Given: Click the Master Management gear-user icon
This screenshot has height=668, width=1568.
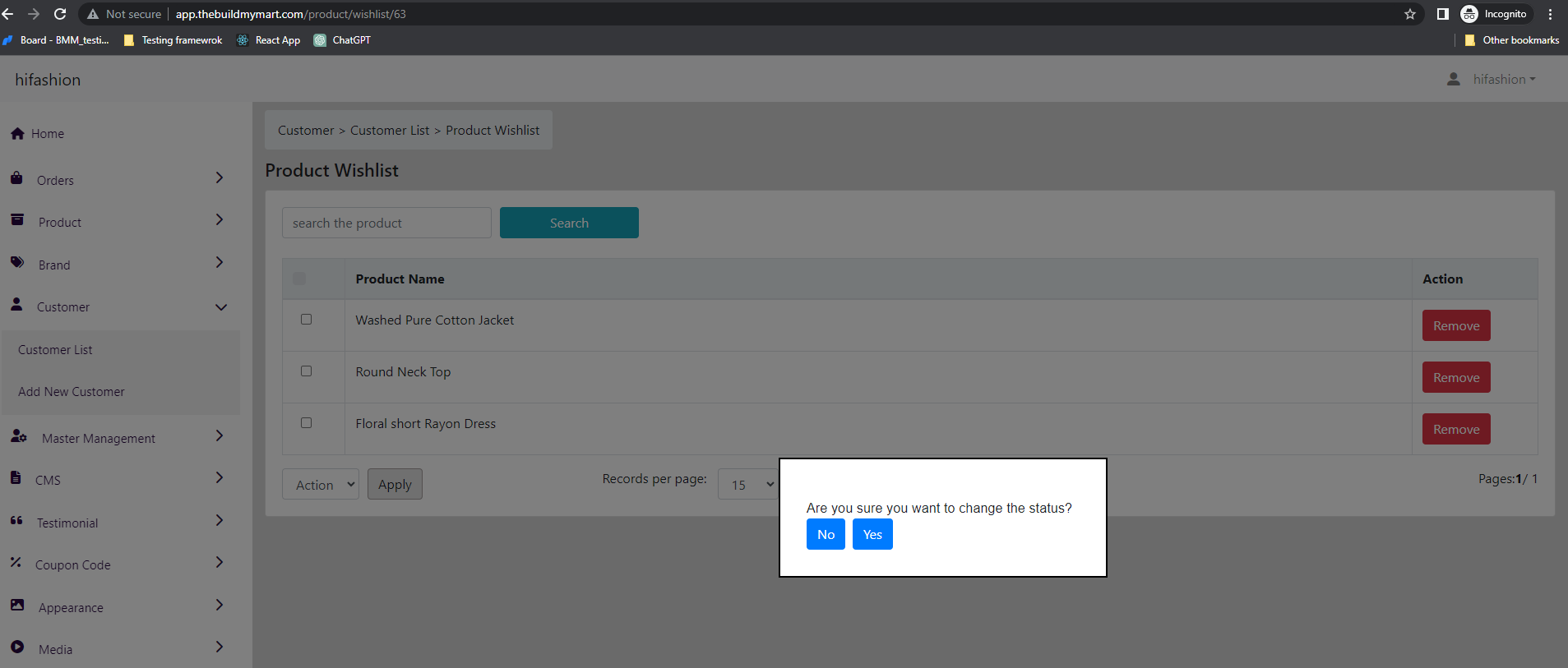Looking at the screenshot, I should click(19, 435).
